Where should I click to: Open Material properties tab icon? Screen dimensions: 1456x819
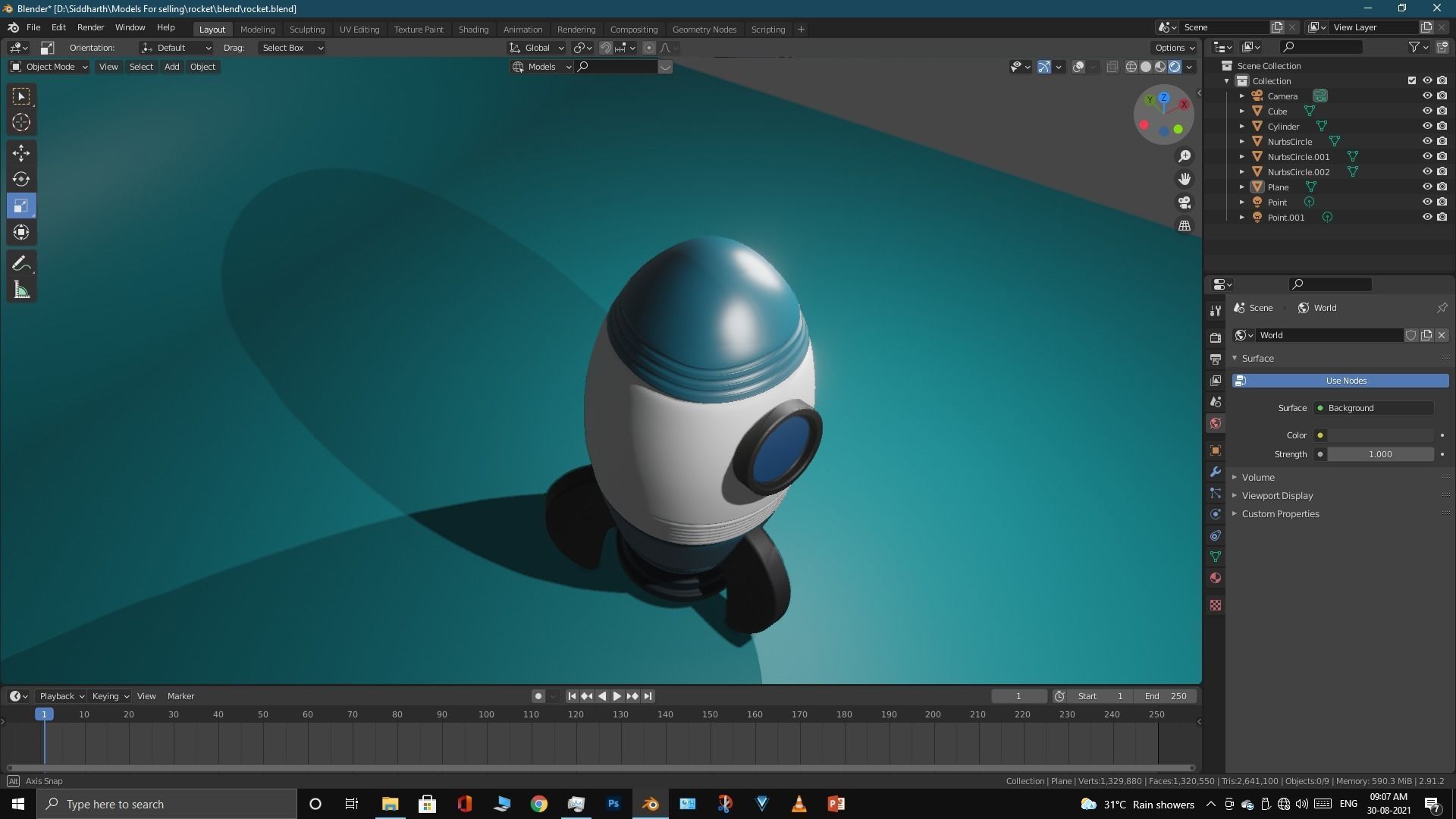[1216, 579]
